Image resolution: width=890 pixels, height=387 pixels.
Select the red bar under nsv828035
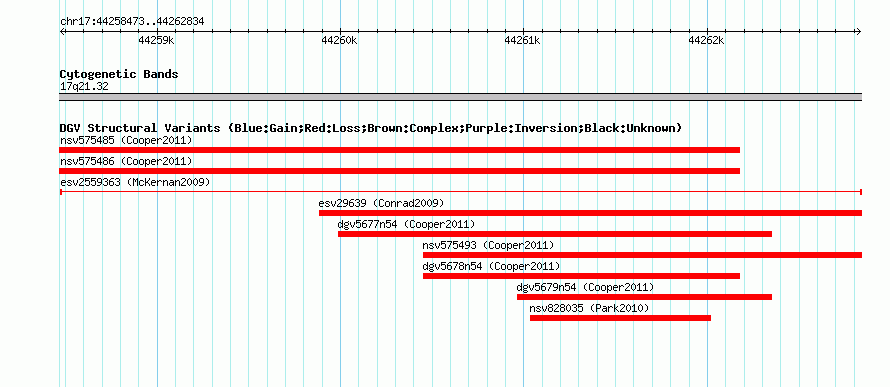tap(620, 318)
